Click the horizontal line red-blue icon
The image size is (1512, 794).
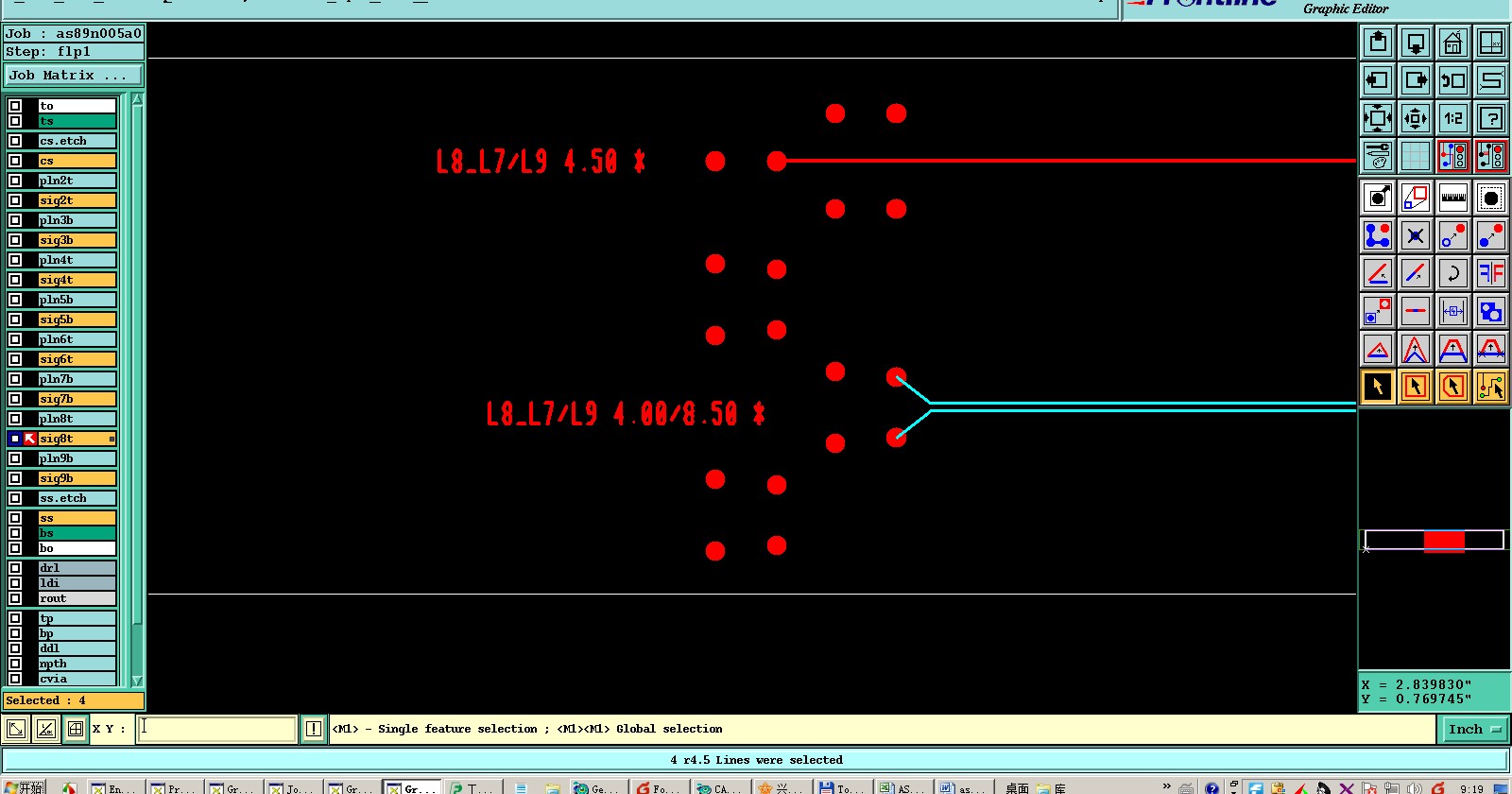pyautogui.click(x=1416, y=311)
